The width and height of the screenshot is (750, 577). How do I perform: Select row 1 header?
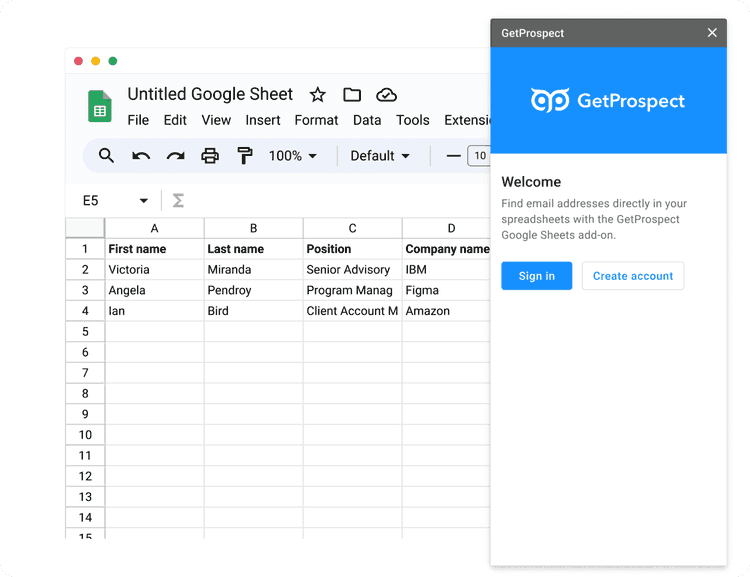[85, 249]
